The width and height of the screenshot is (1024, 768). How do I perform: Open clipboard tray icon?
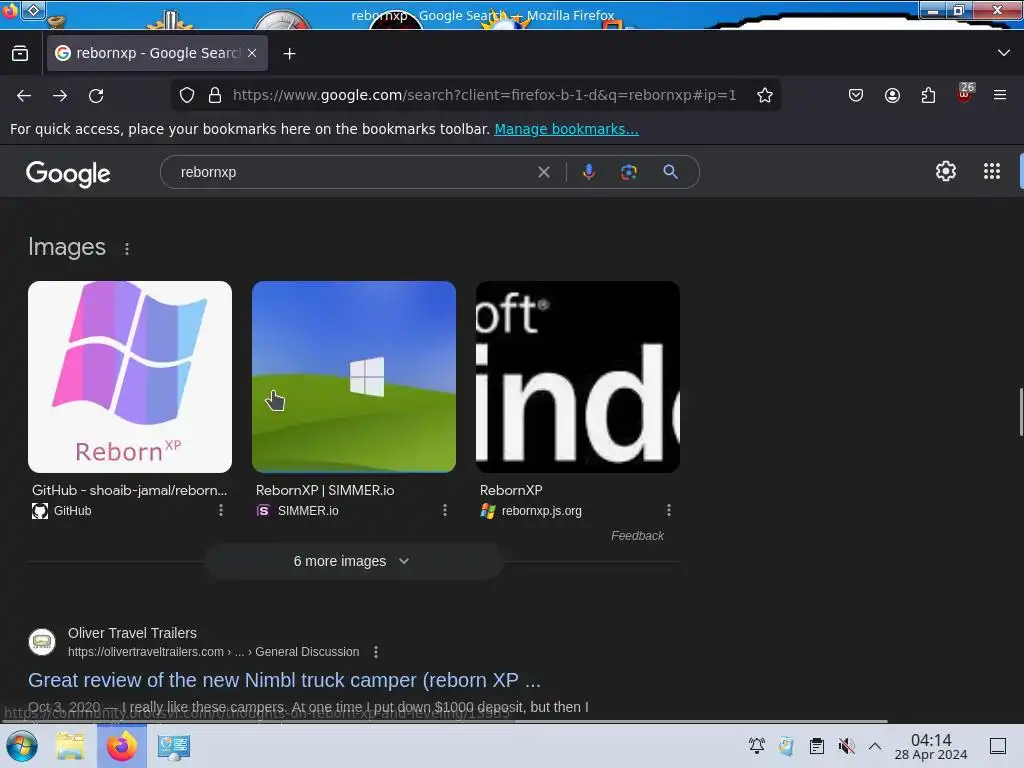coord(816,746)
